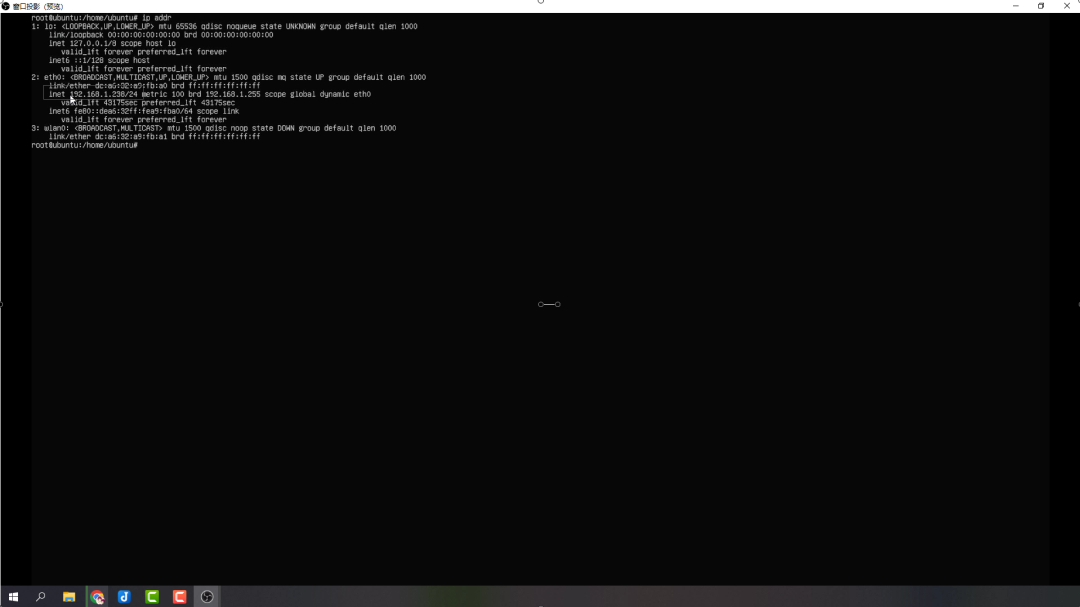Image resolution: width=1080 pixels, height=607 pixels.
Task: Open the taskbar search magnifier
Action: point(41,597)
